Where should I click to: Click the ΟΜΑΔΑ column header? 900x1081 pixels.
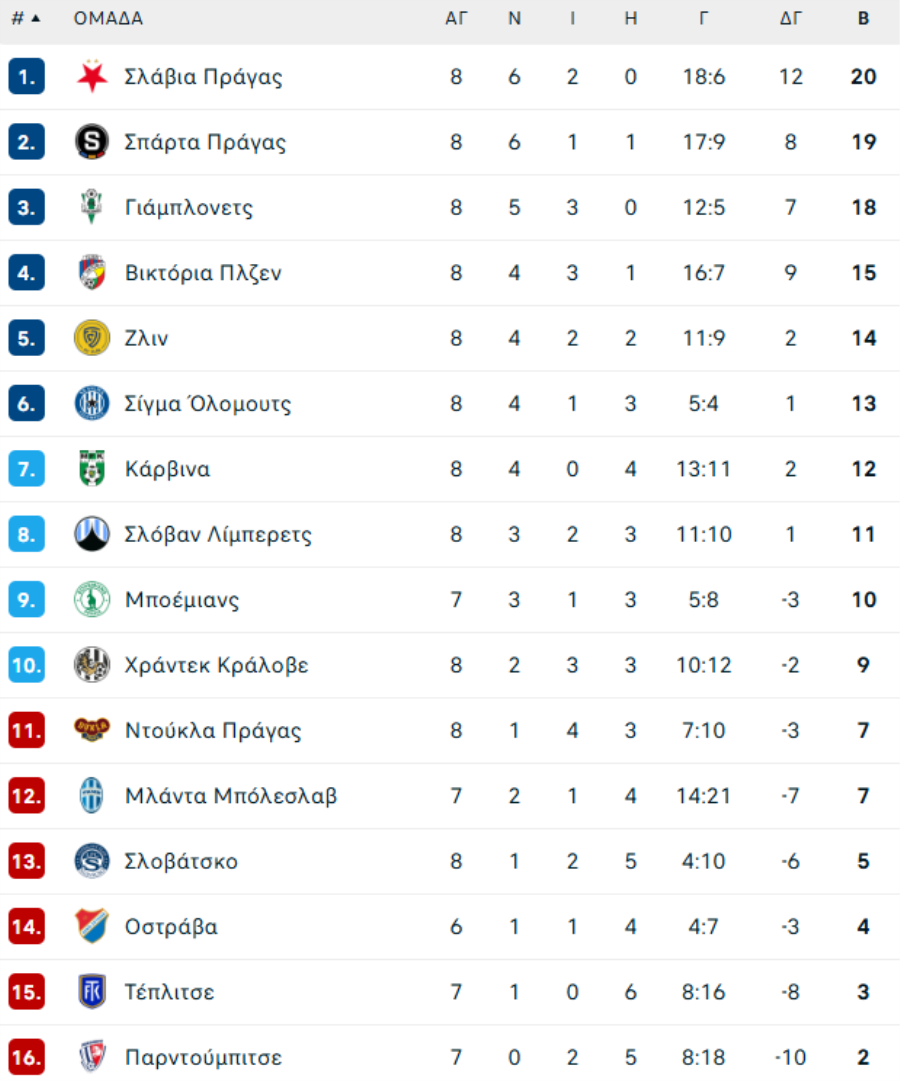pyautogui.click(x=108, y=18)
